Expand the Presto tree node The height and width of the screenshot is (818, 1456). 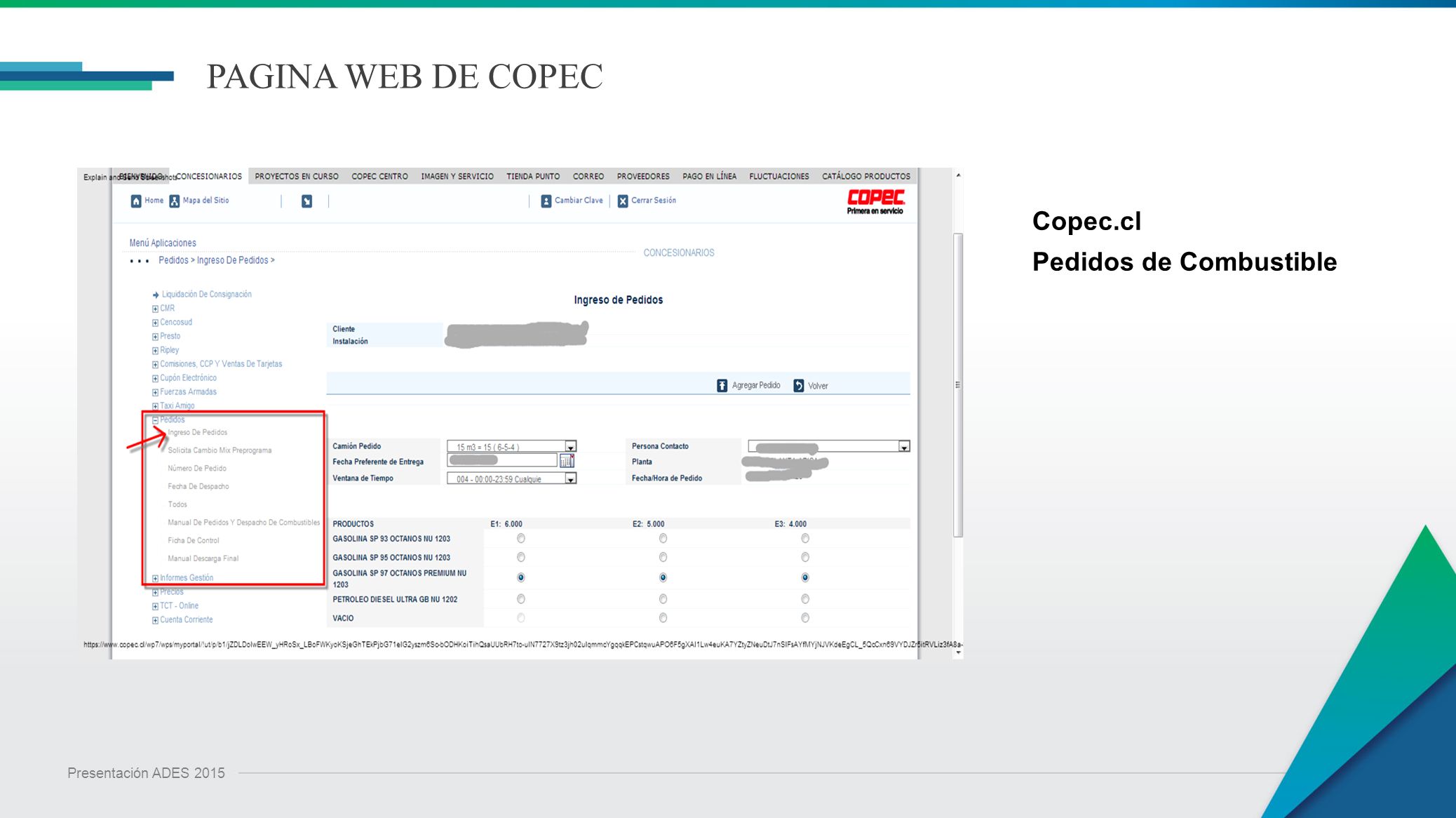pos(155,337)
